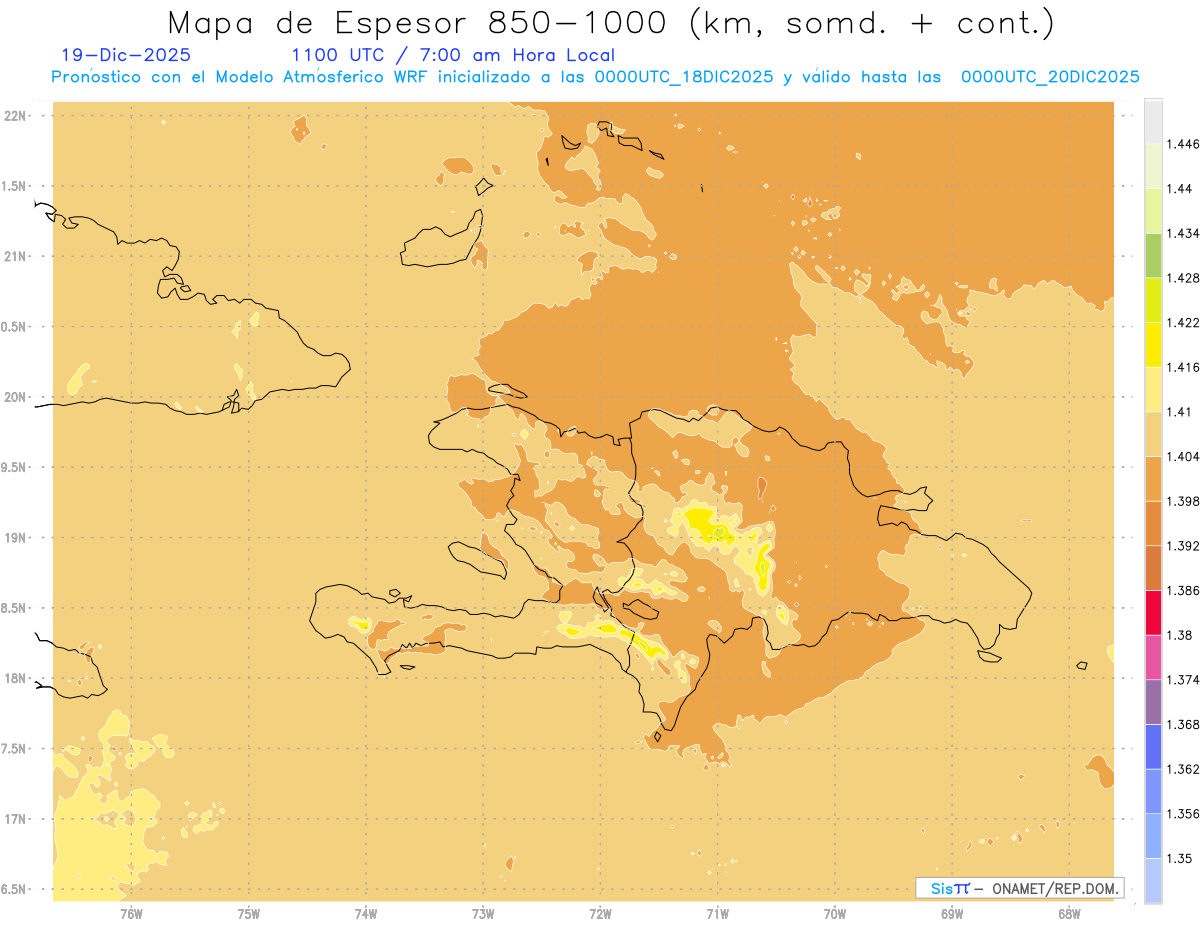Click the colorbar value '1.434'

(x=1182, y=233)
